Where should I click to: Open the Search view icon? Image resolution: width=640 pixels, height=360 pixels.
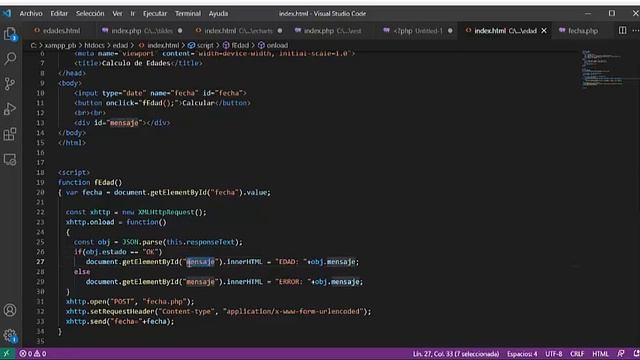[x=10, y=58]
